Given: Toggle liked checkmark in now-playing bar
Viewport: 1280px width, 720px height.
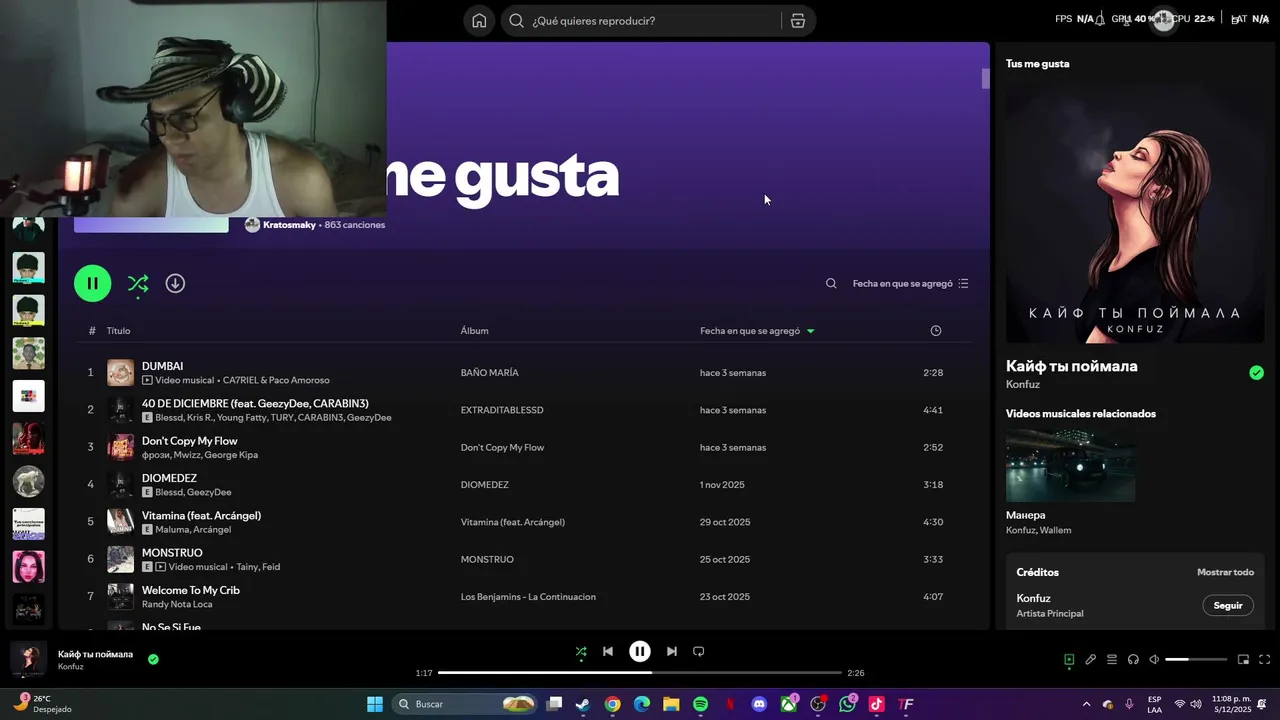Looking at the screenshot, I should point(153,659).
